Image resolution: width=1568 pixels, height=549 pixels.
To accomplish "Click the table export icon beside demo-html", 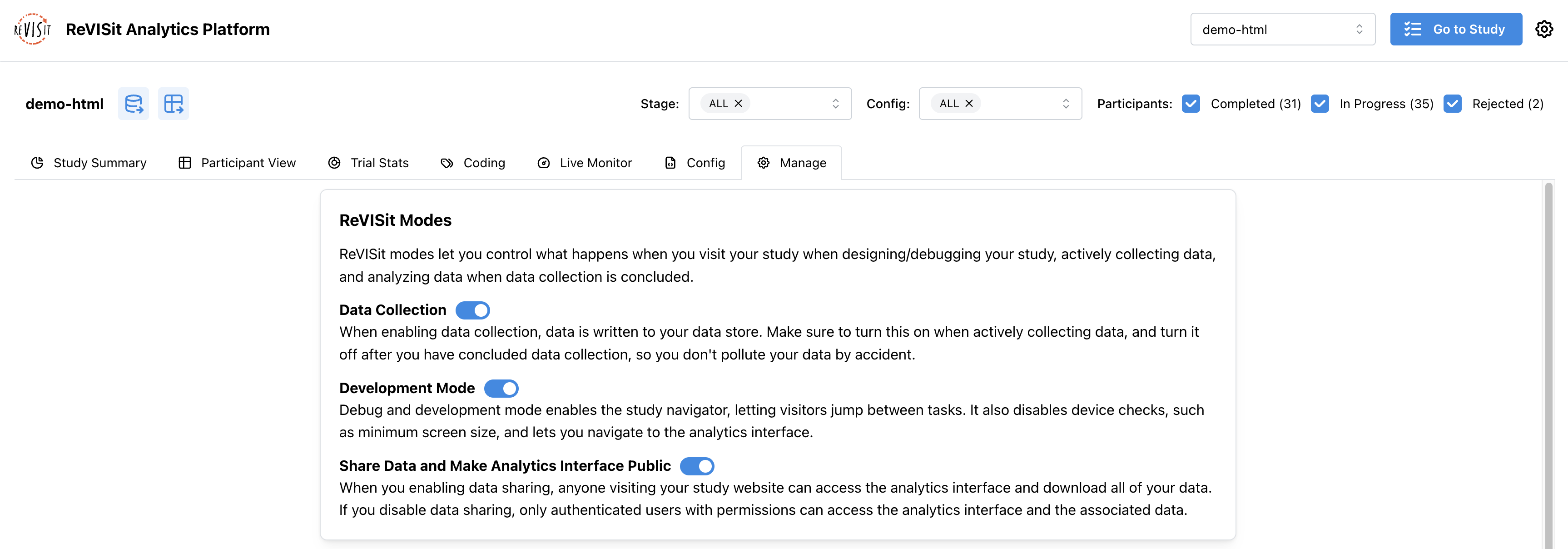I will pos(174,104).
